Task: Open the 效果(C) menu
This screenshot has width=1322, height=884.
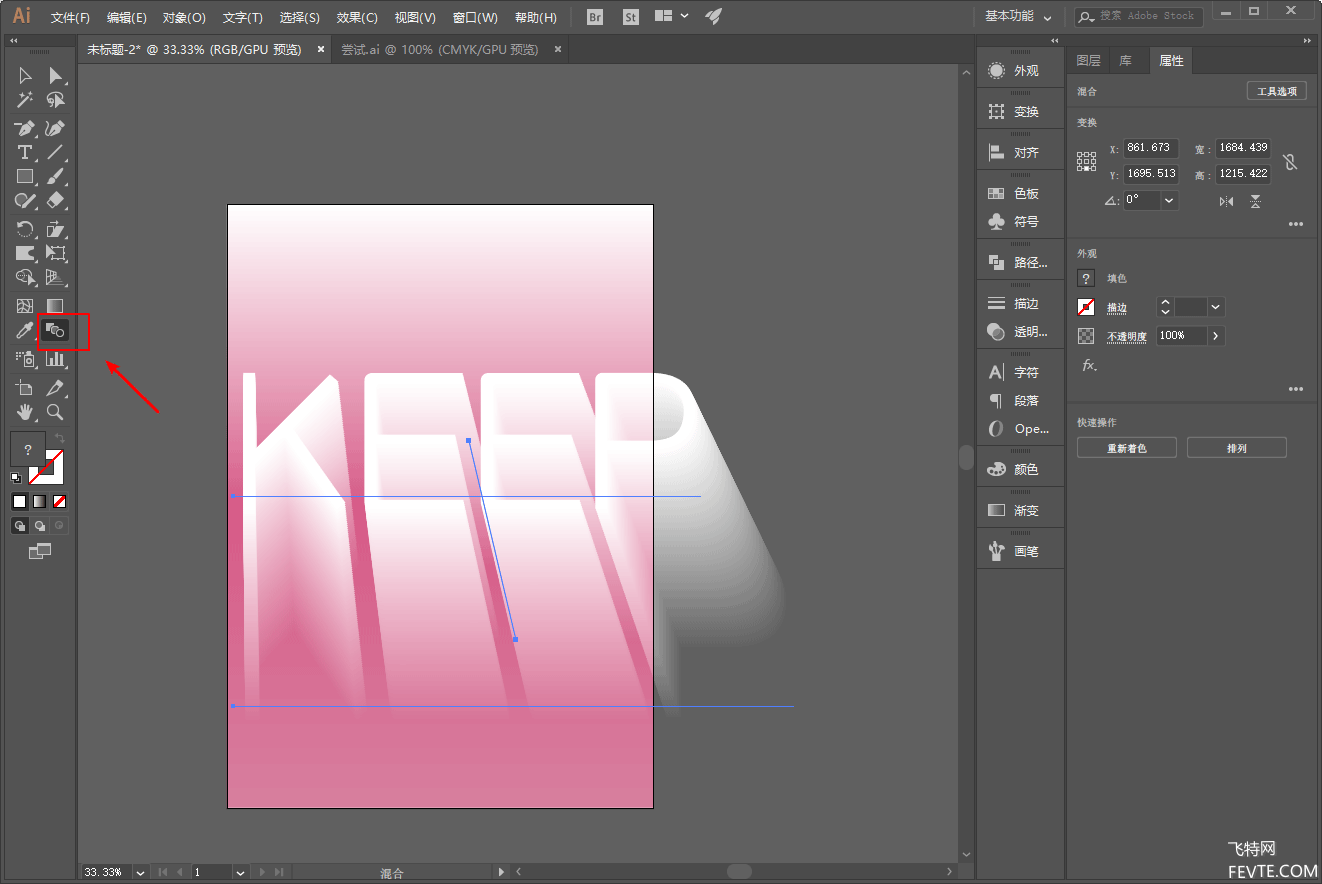Action: (357, 17)
